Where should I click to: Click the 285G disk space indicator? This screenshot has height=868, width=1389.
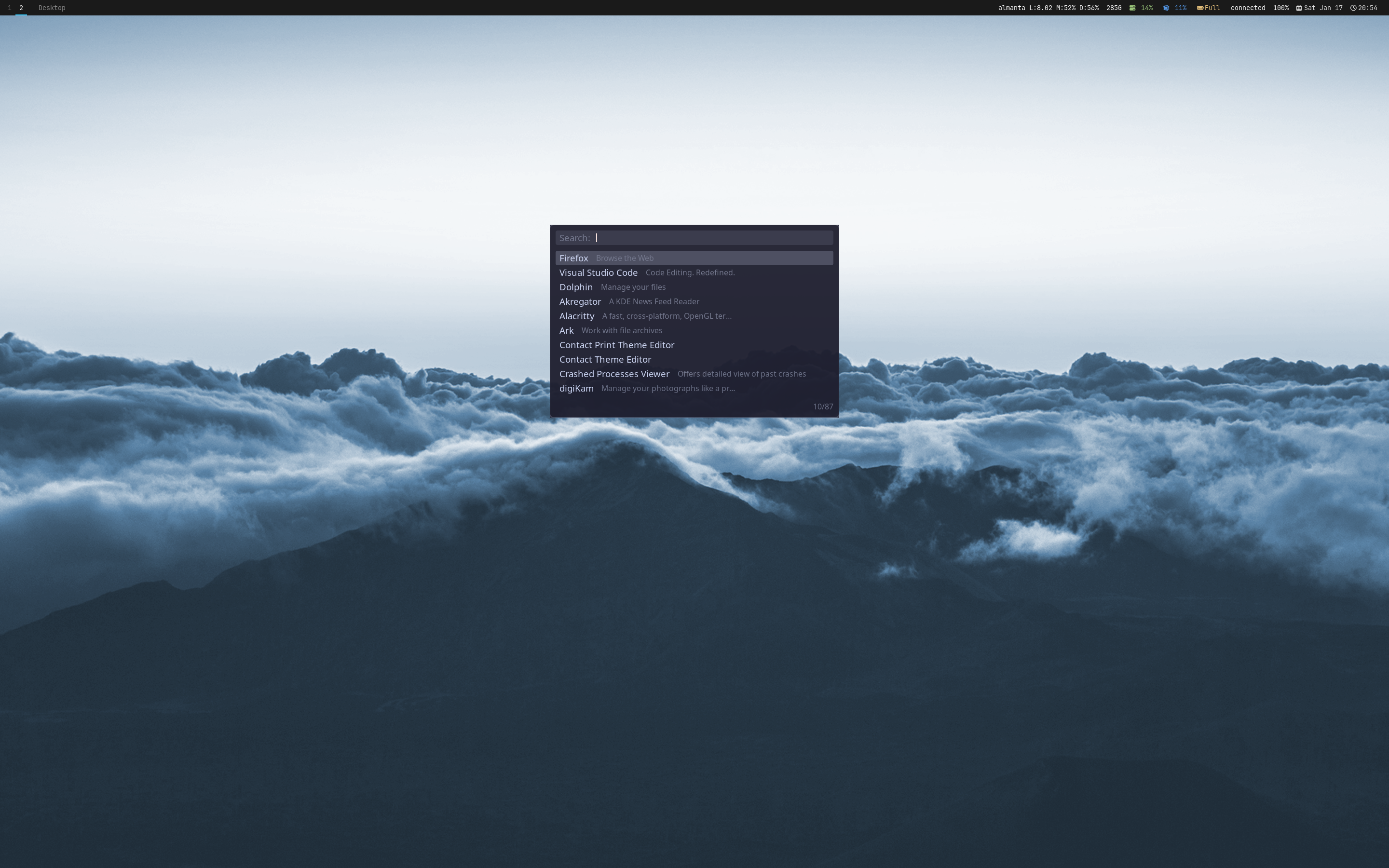[x=1114, y=7]
